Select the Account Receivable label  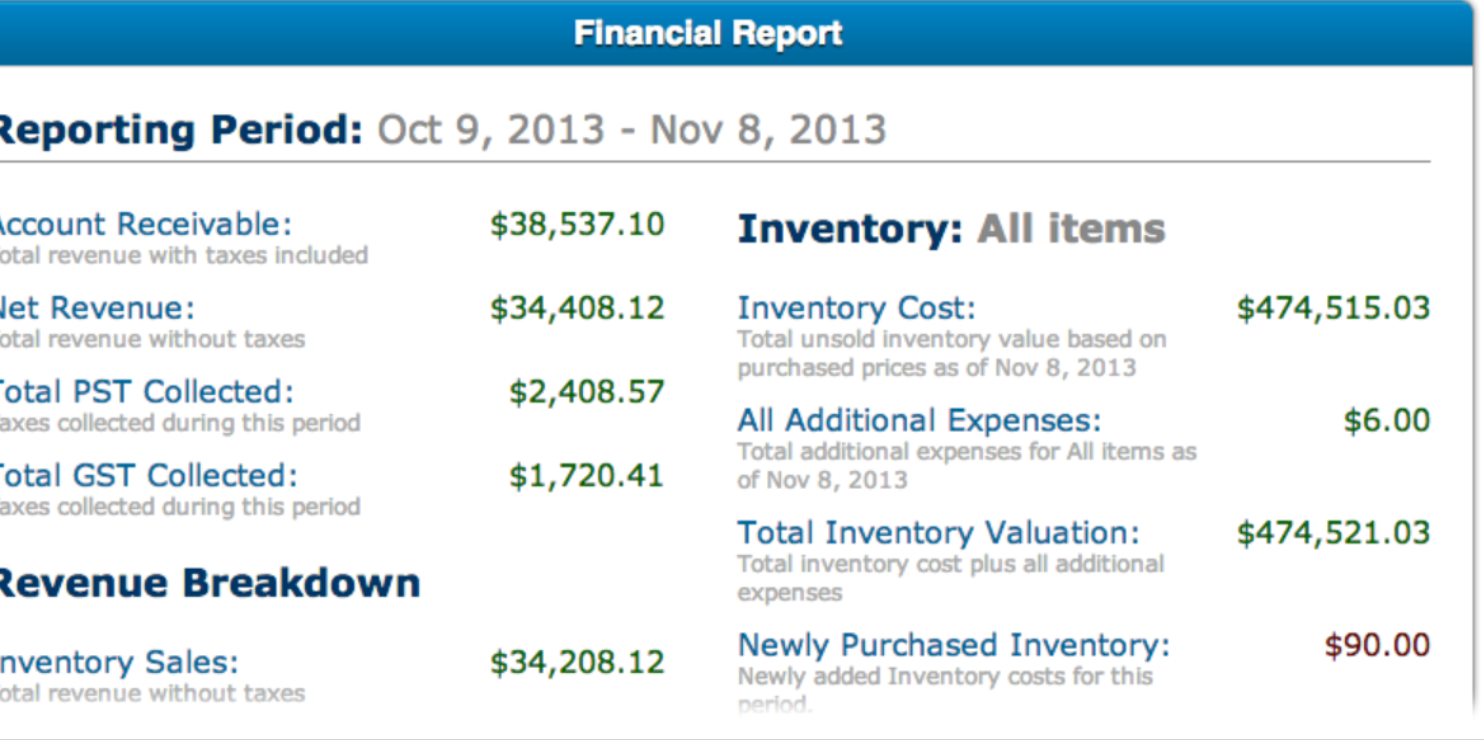146,224
